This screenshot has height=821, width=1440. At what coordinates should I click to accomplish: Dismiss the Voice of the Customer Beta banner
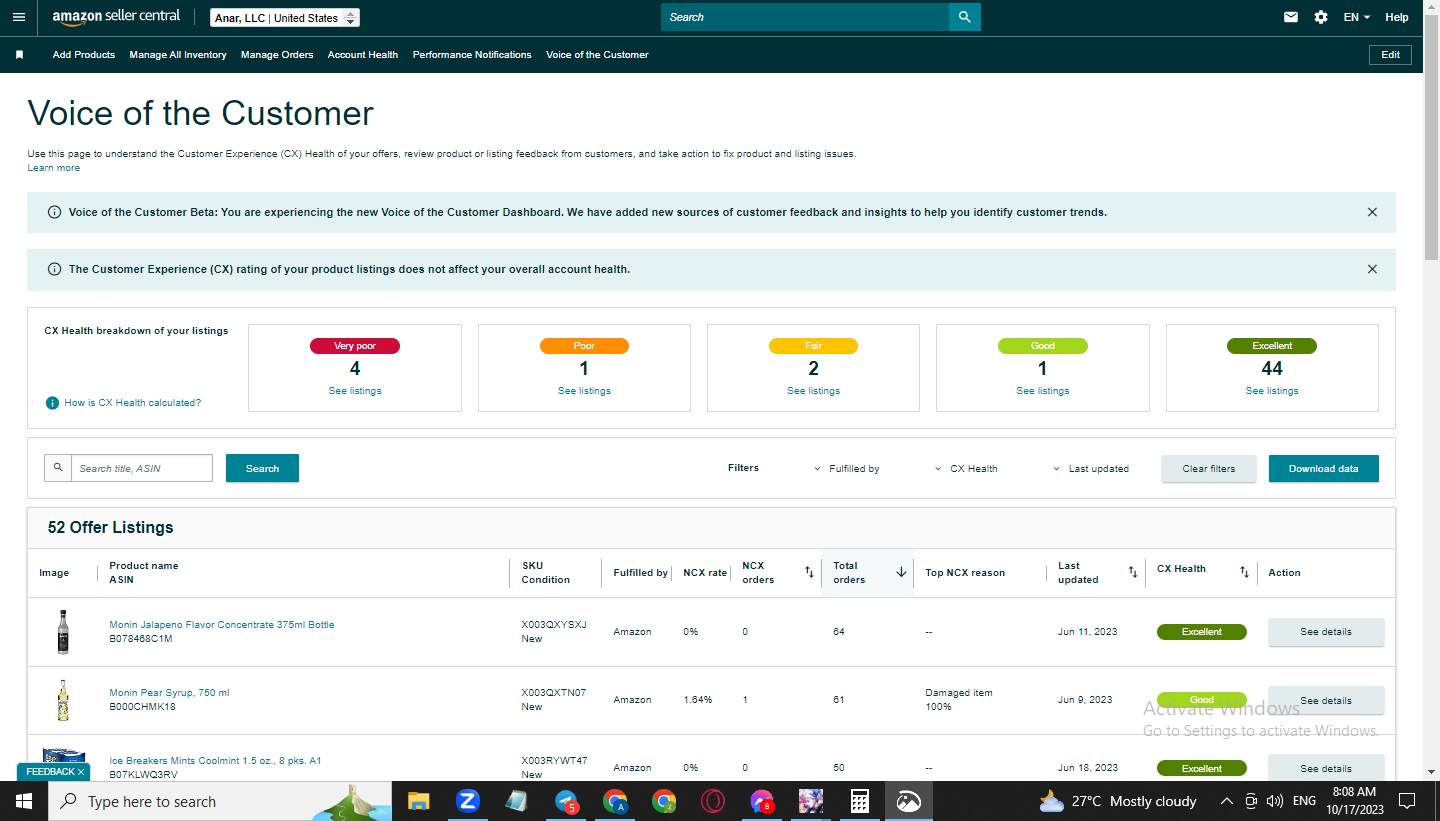click(x=1372, y=212)
